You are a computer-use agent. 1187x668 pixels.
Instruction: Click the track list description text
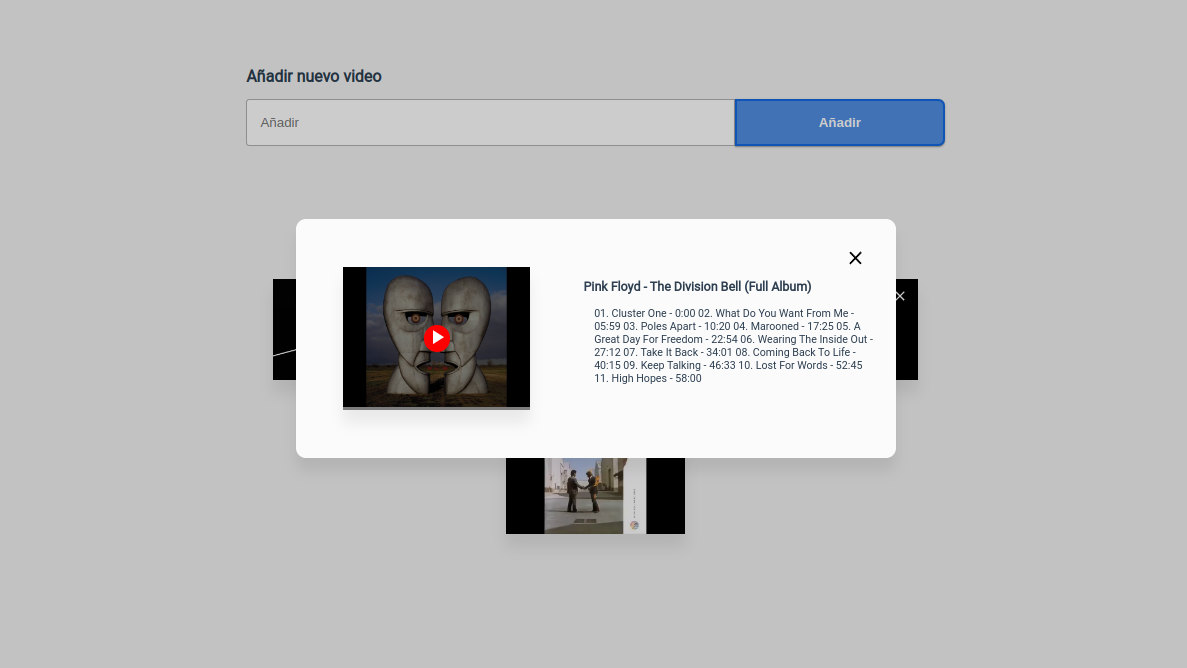coord(733,345)
